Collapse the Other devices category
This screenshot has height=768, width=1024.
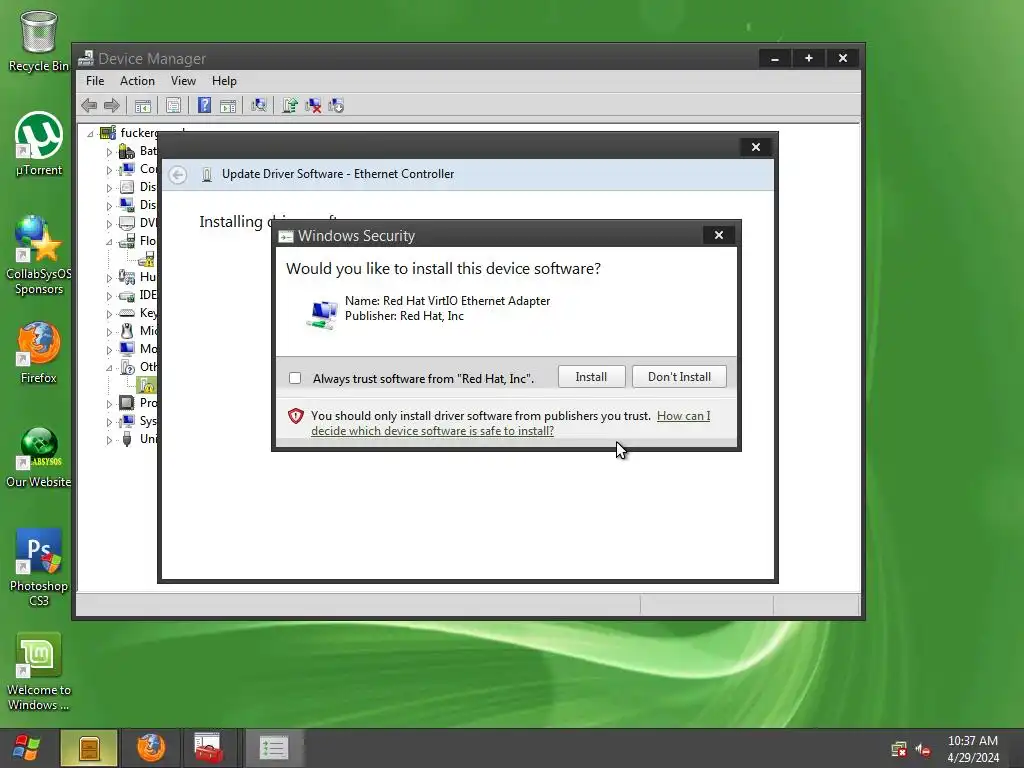pyautogui.click(x=109, y=368)
